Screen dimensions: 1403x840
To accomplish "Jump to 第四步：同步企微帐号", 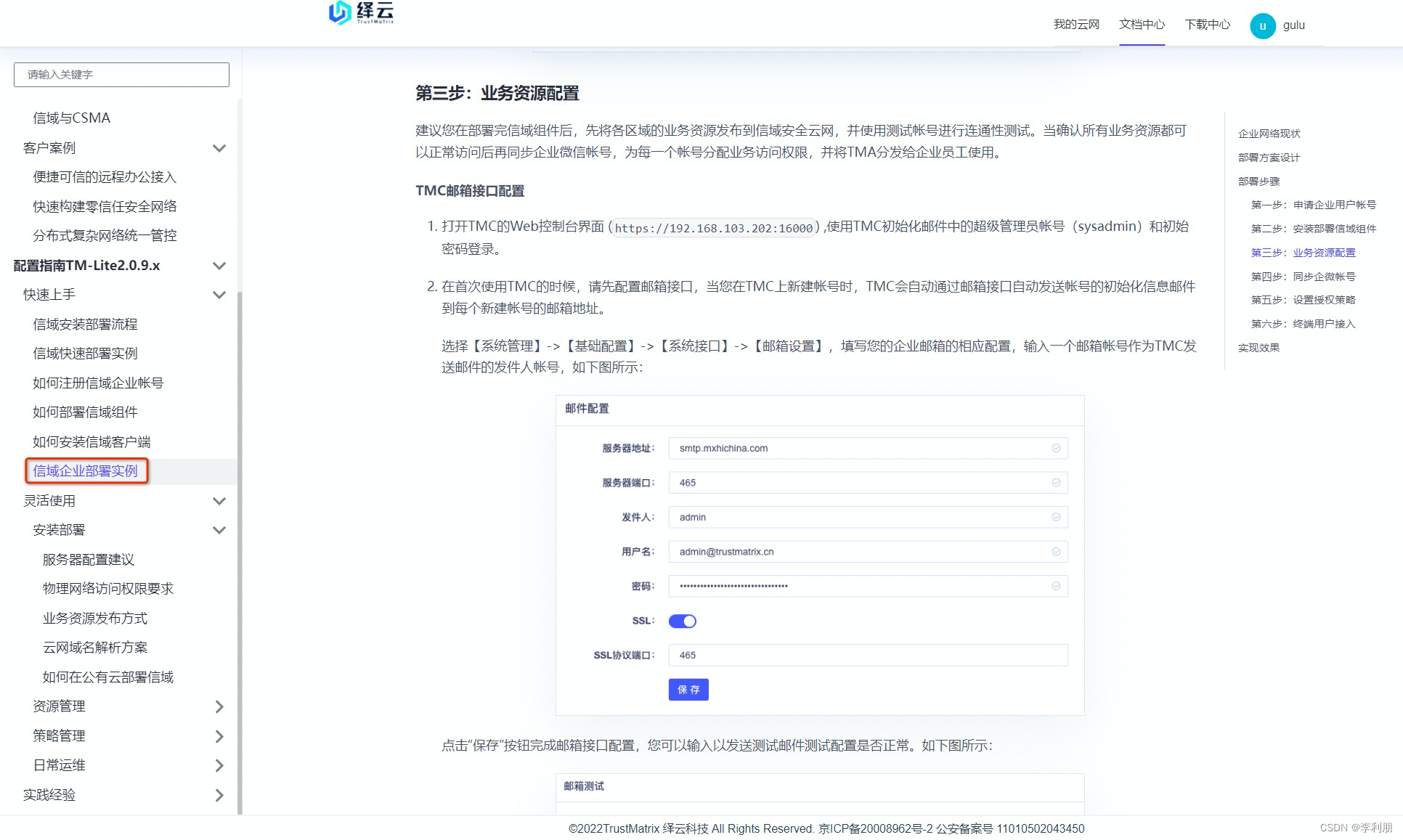I will pos(1304,277).
